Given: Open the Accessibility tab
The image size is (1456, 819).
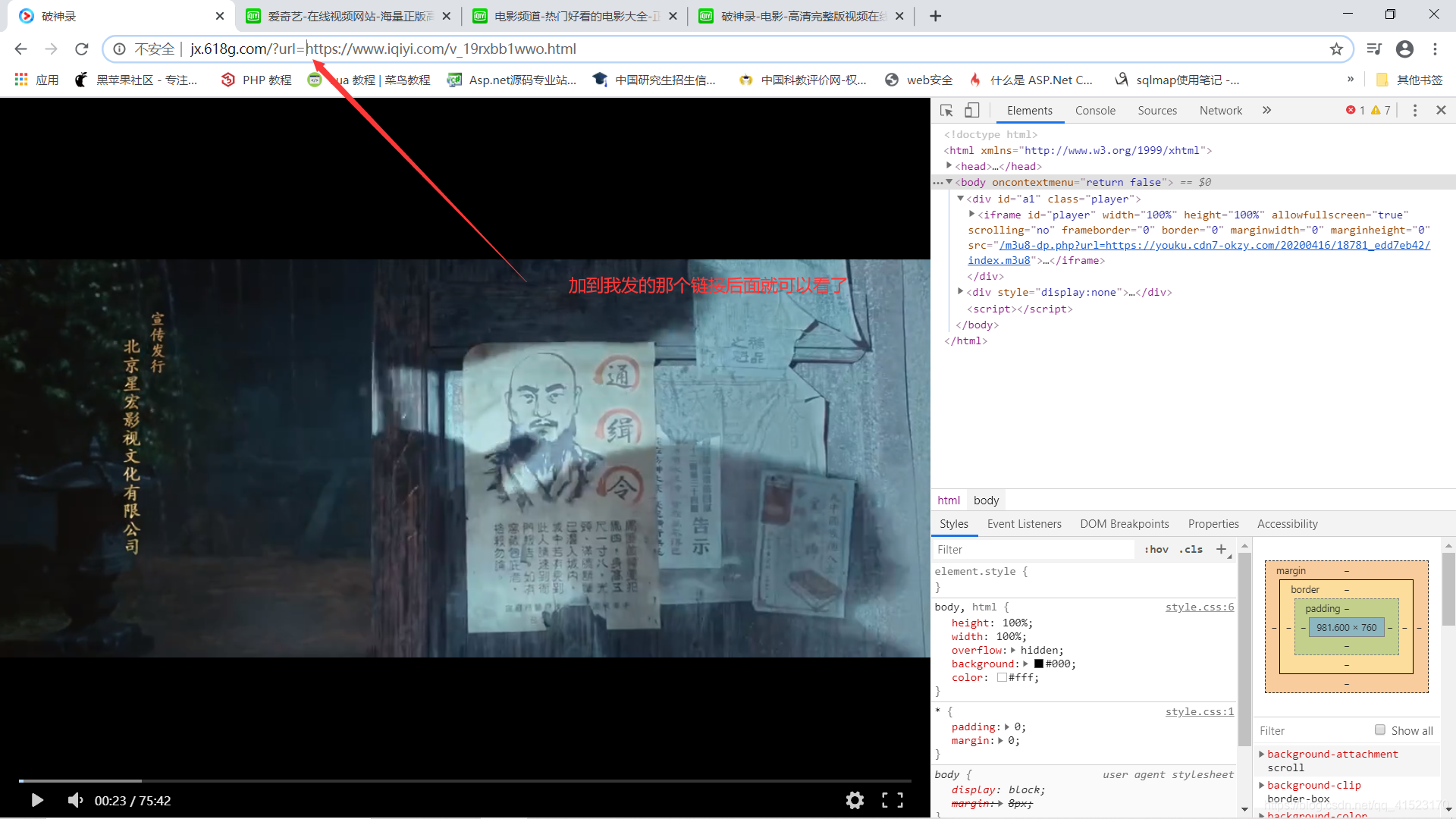Looking at the screenshot, I should (x=1287, y=524).
